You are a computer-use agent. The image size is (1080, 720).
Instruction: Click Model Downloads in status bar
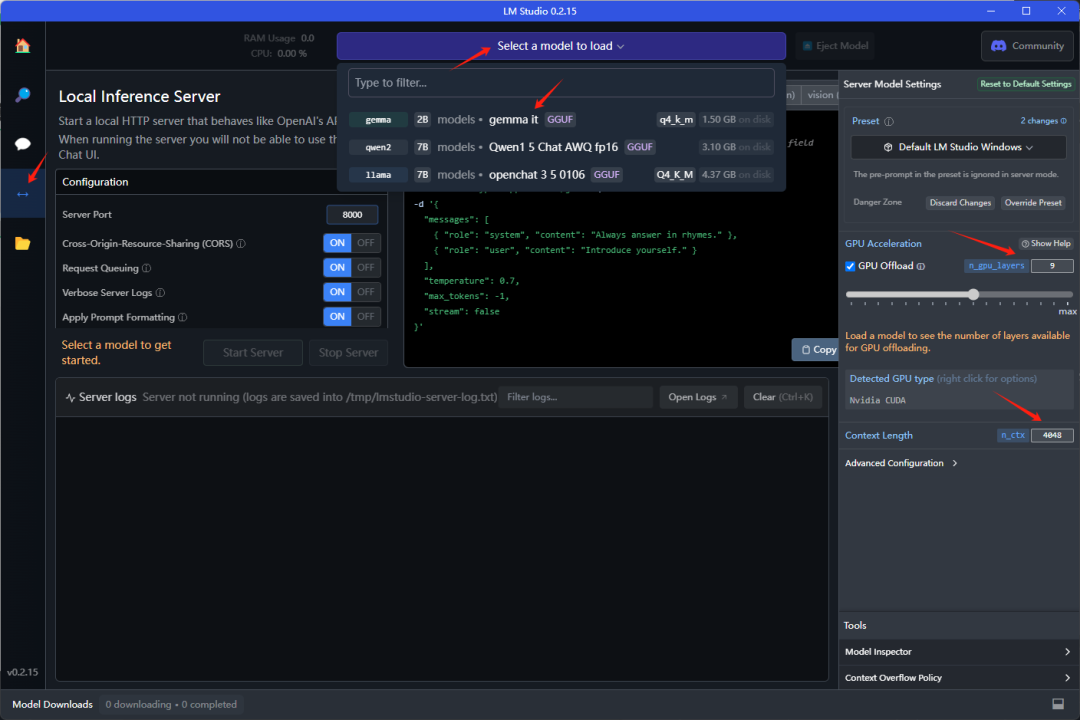tap(52, 704)
